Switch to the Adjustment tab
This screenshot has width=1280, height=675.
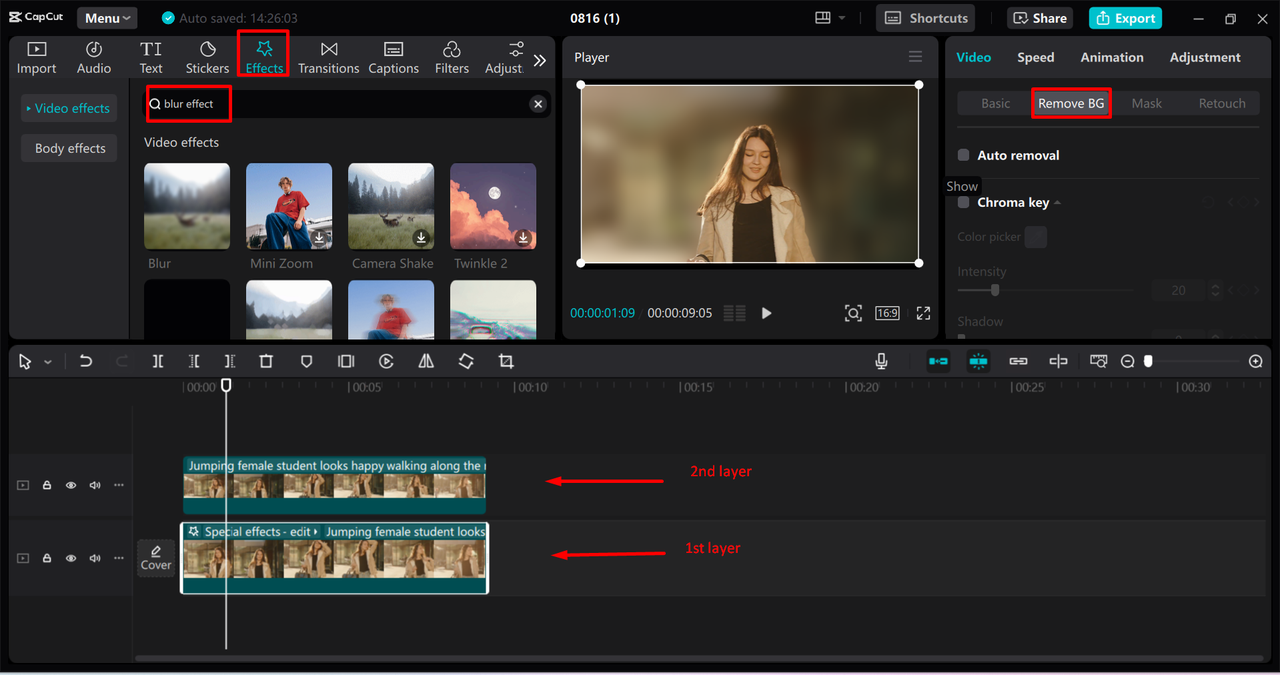click(1205, 57)
